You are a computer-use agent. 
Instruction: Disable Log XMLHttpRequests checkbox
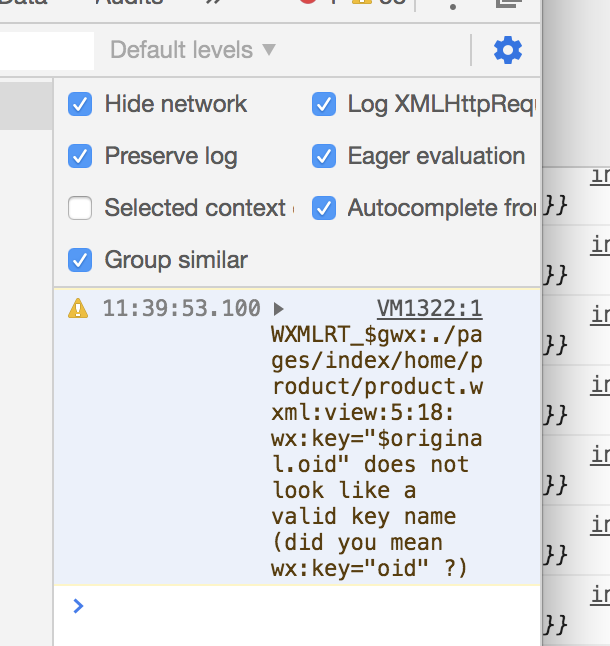tap(323, 104)
